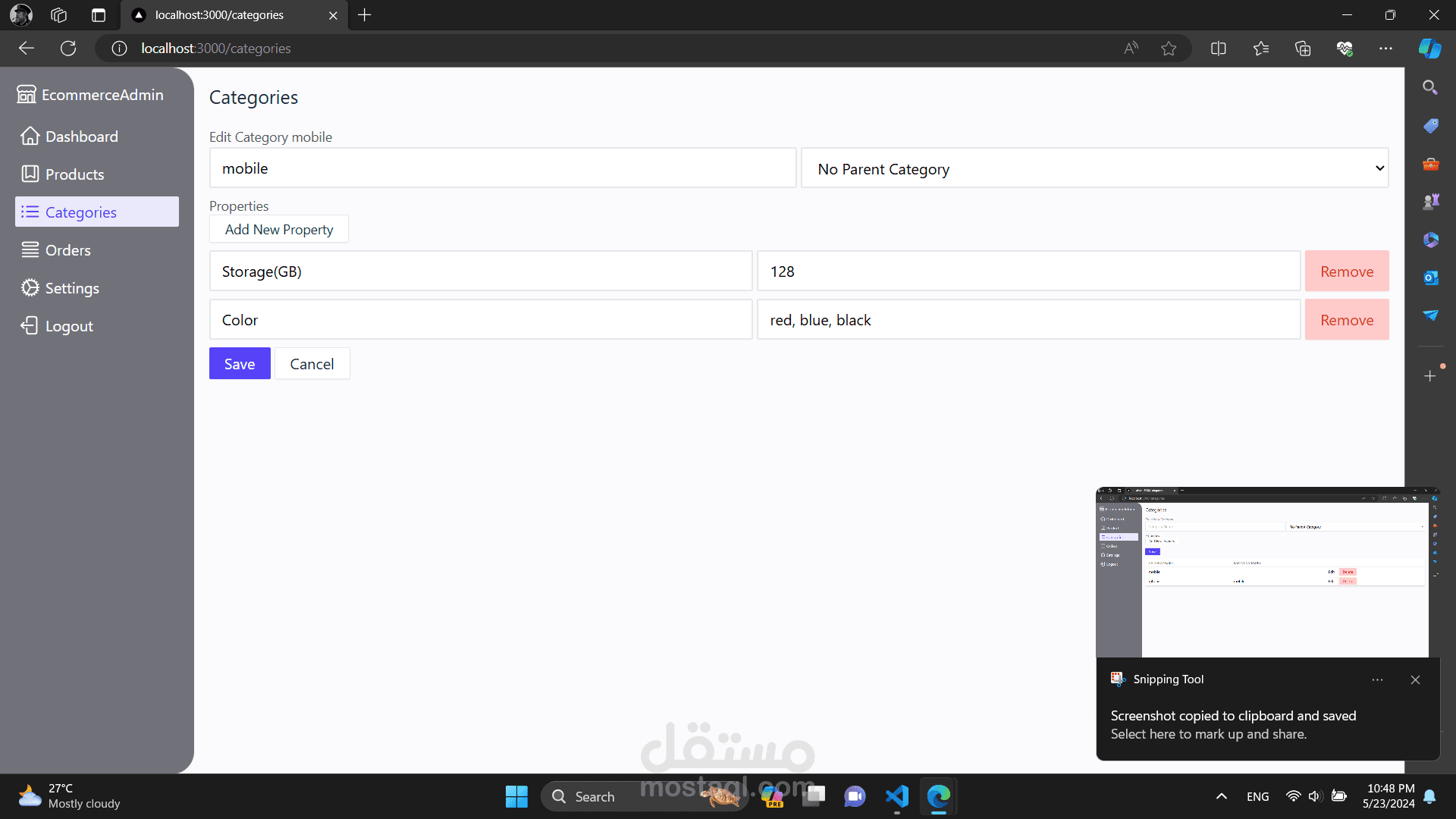Open Copilot icon in browser toolbar

(x=1429, y=49)
